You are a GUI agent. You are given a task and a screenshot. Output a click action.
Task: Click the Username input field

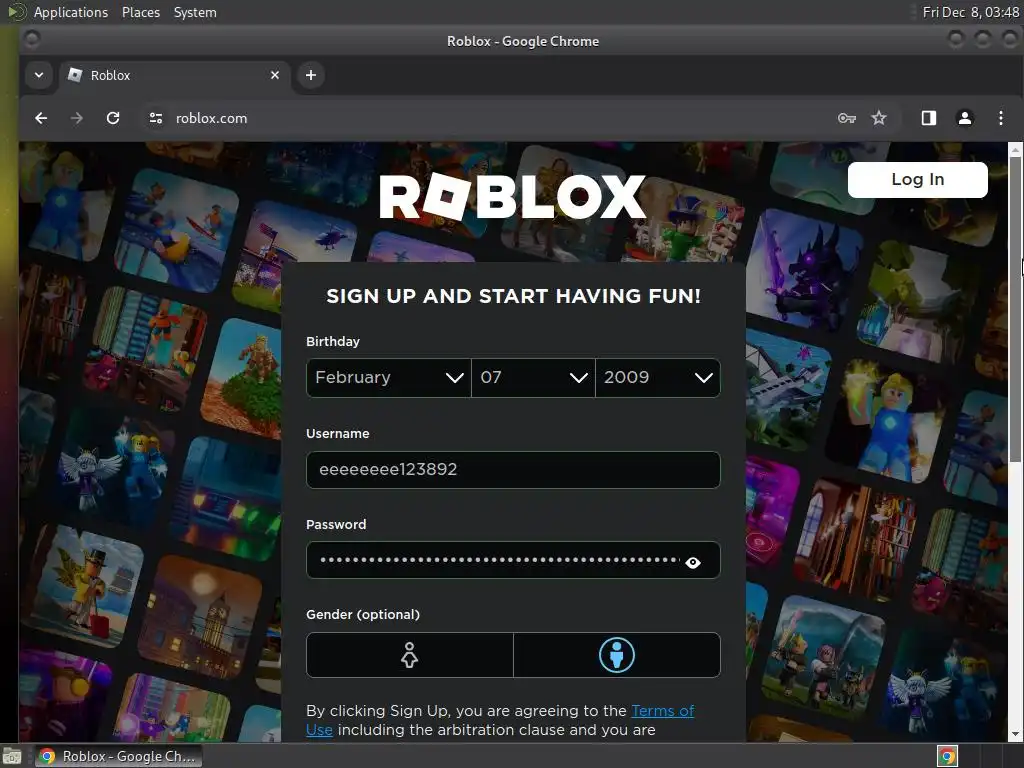click(x=513, y=470)
